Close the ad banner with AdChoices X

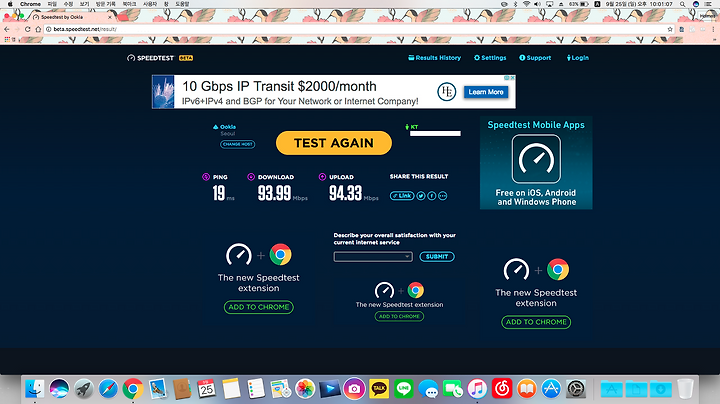click(x=512, y=78)
